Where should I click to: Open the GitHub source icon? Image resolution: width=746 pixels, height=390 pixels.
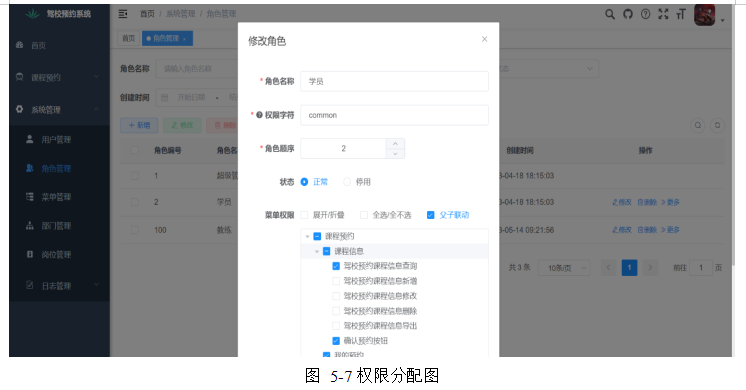coord(628,14)
